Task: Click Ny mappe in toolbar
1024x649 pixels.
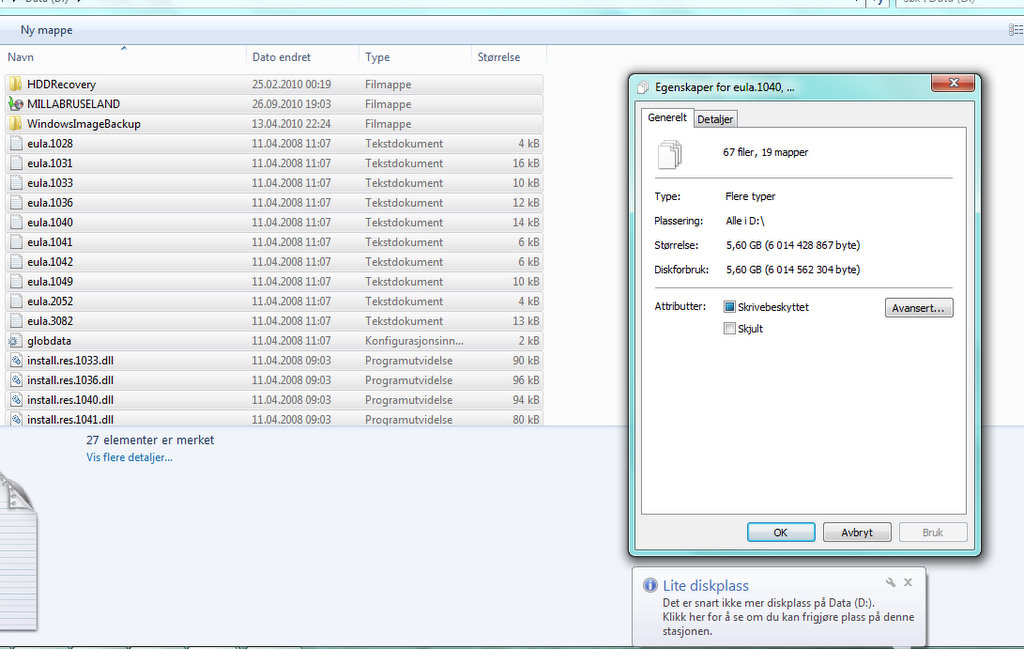Action: coord(46,30)
